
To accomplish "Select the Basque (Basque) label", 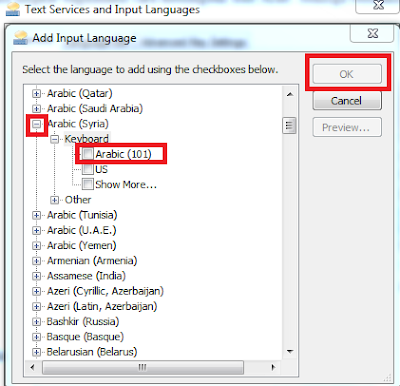I will pyautogui.click(x=85, y=337).
